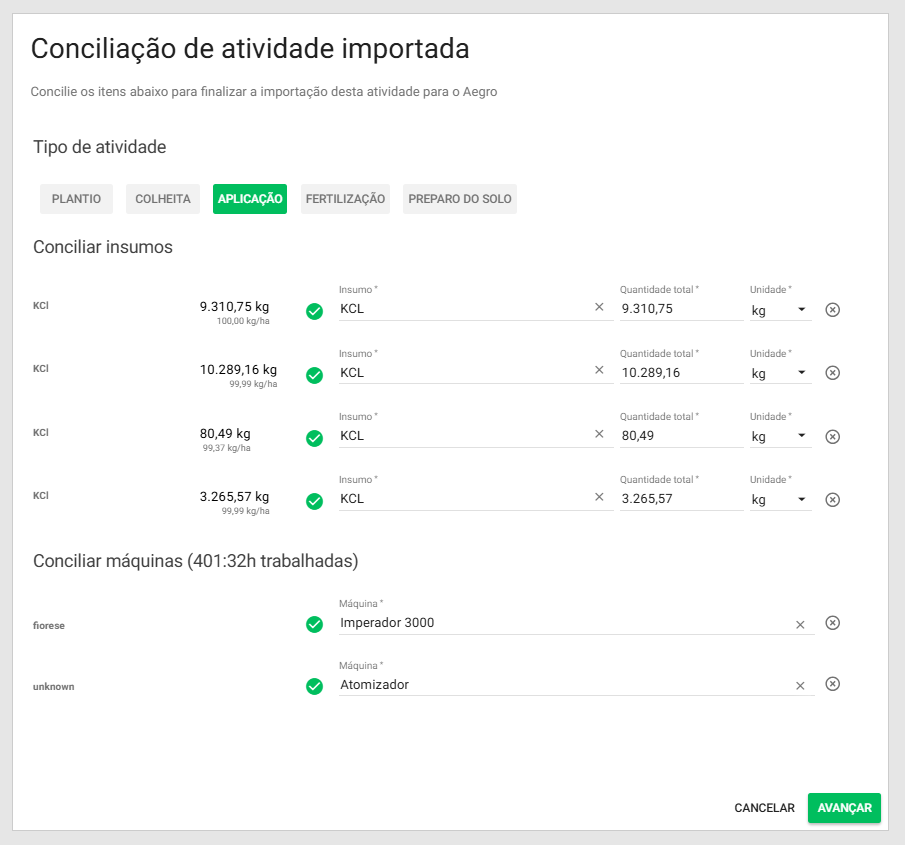Remove the first KCl row of 9.310,75 kg

[832, 310]
